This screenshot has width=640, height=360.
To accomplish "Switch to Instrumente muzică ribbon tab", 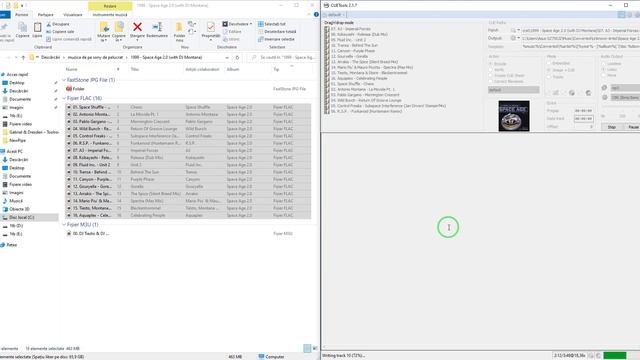I will (x=110, y=15).
